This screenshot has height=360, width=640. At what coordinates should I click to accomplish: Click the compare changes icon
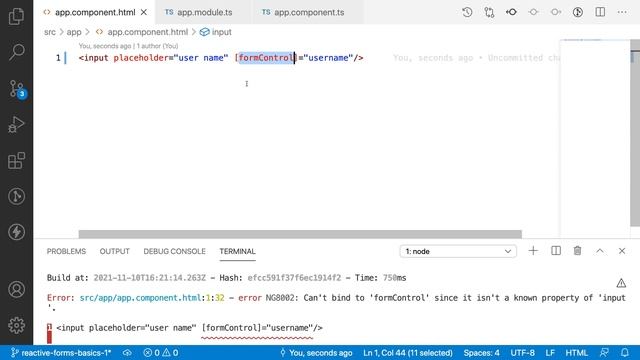pyautogui.click(x=489, y=12)
